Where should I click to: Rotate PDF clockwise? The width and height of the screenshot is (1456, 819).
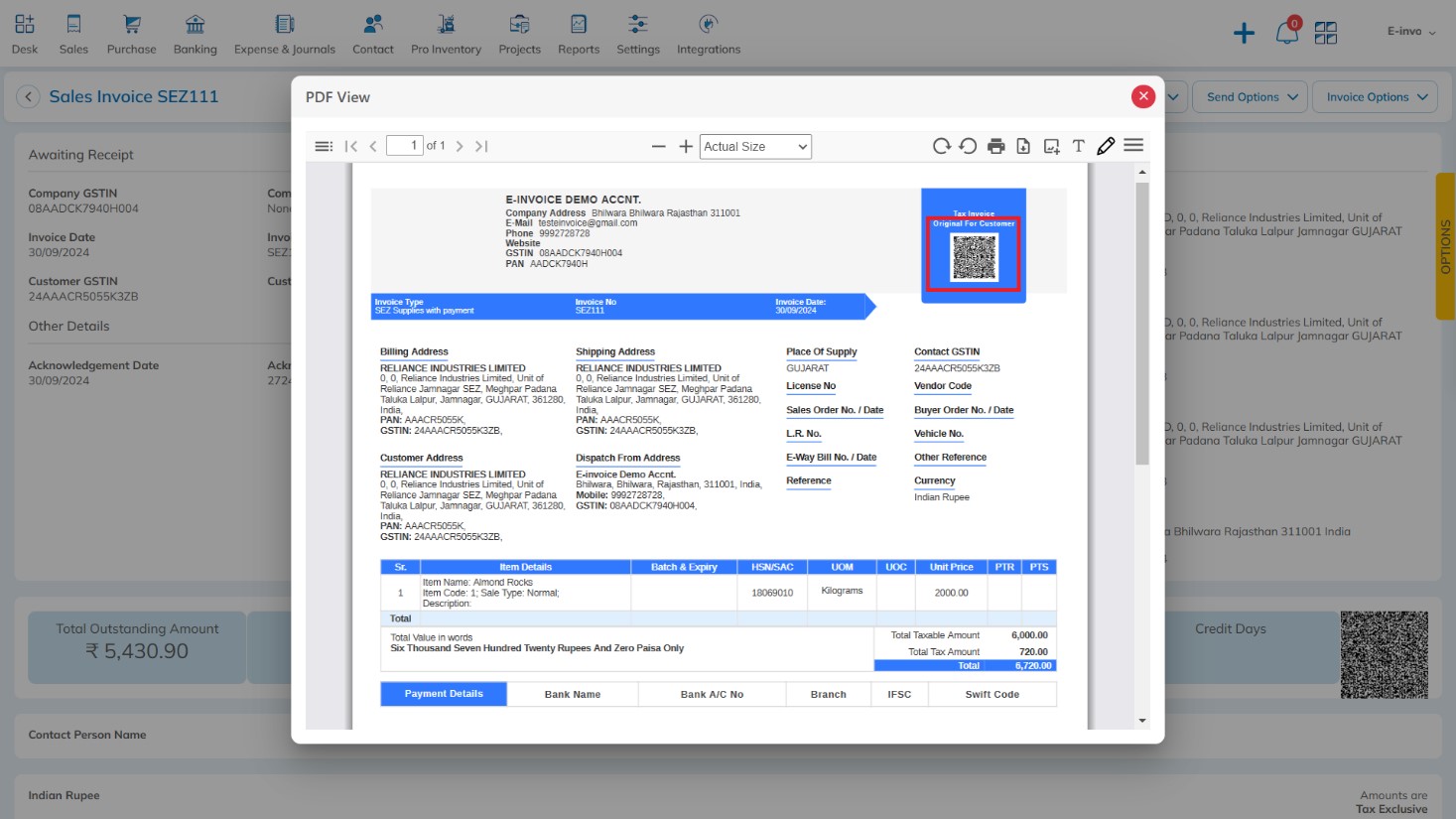(x=941, y=146)
